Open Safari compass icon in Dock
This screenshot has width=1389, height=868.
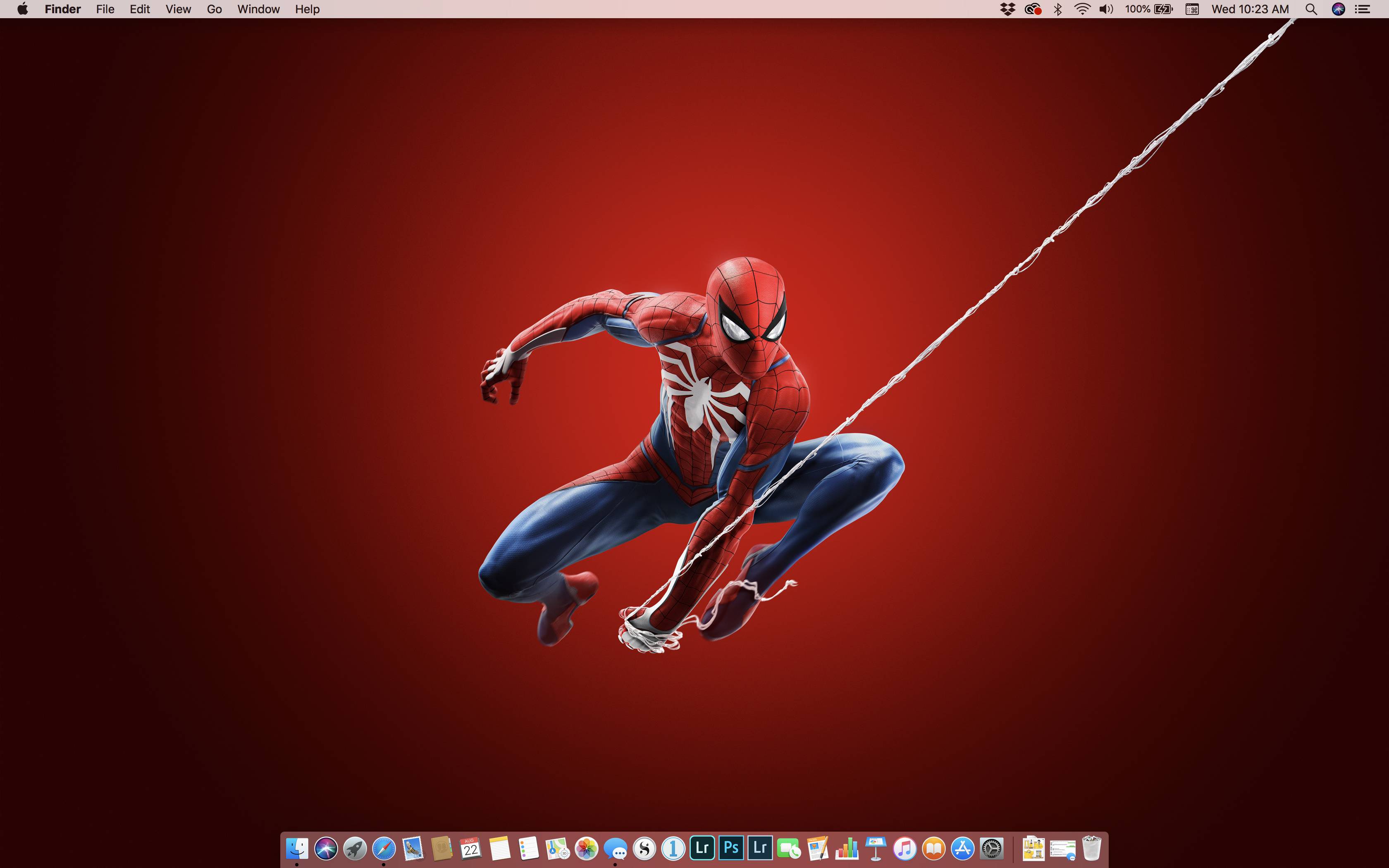click(384, 848)
